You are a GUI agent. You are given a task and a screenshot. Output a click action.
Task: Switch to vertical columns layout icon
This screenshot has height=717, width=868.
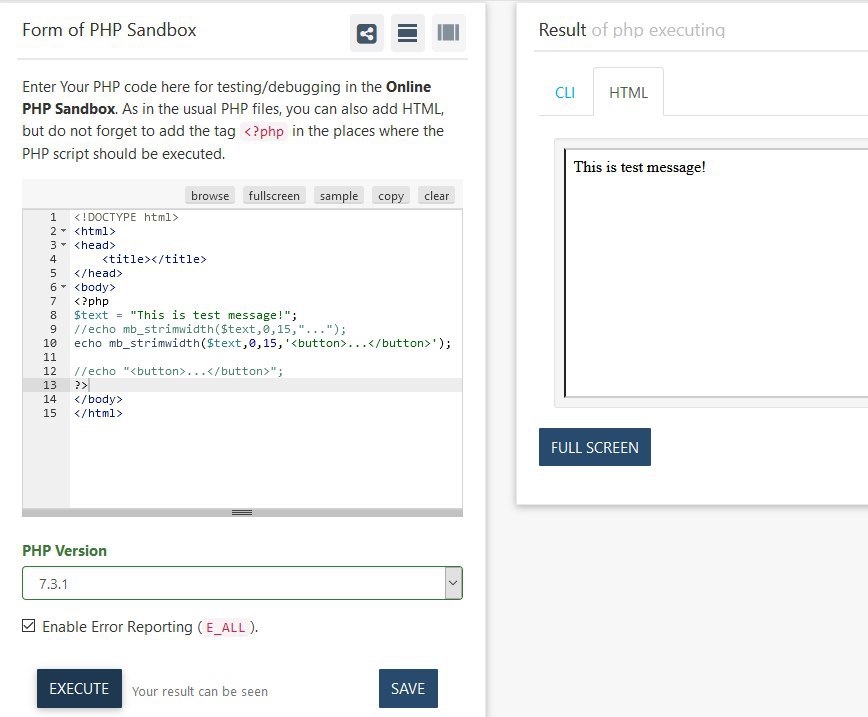(448, 33)
